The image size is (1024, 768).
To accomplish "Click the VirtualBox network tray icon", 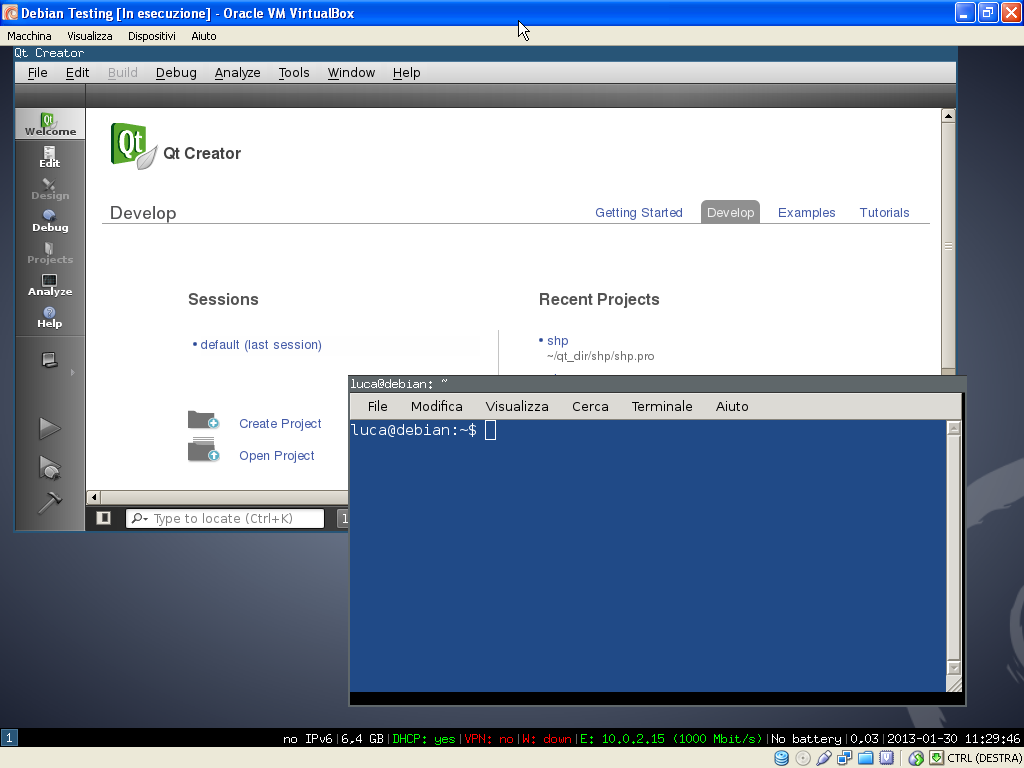I will click(843, 758).
